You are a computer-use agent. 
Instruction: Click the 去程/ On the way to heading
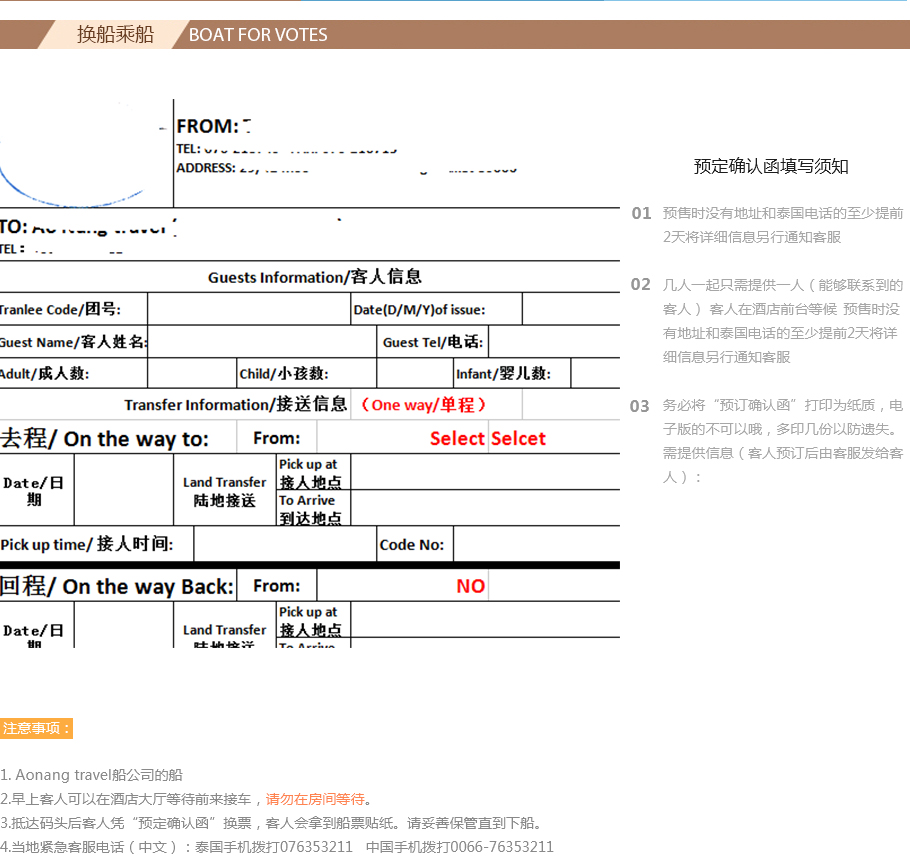[x=104, y=438]
